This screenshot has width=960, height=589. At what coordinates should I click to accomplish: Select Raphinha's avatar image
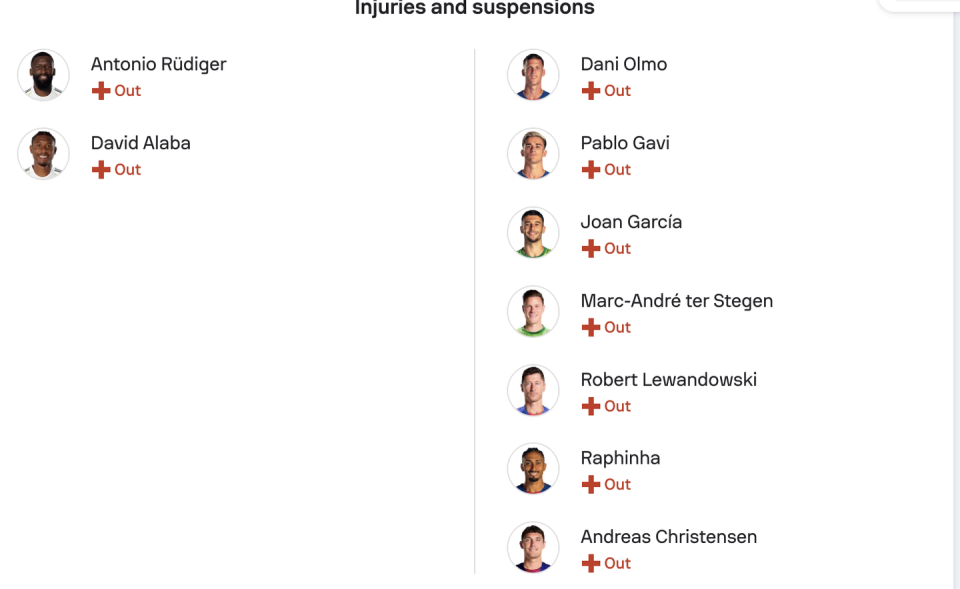pyautogui.click(x=533, y=469)
